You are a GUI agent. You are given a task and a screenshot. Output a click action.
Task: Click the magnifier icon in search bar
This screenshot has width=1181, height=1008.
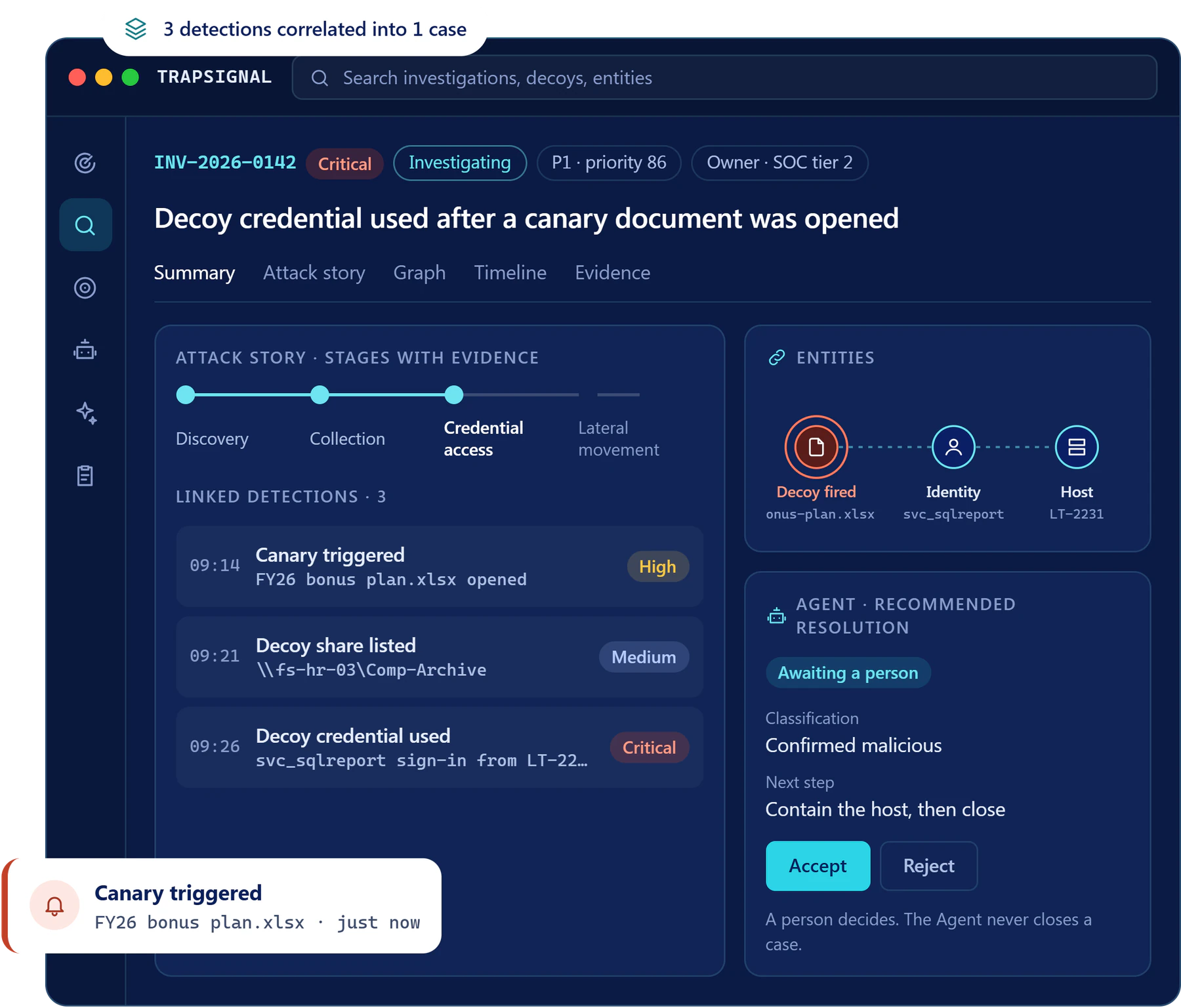320,78
